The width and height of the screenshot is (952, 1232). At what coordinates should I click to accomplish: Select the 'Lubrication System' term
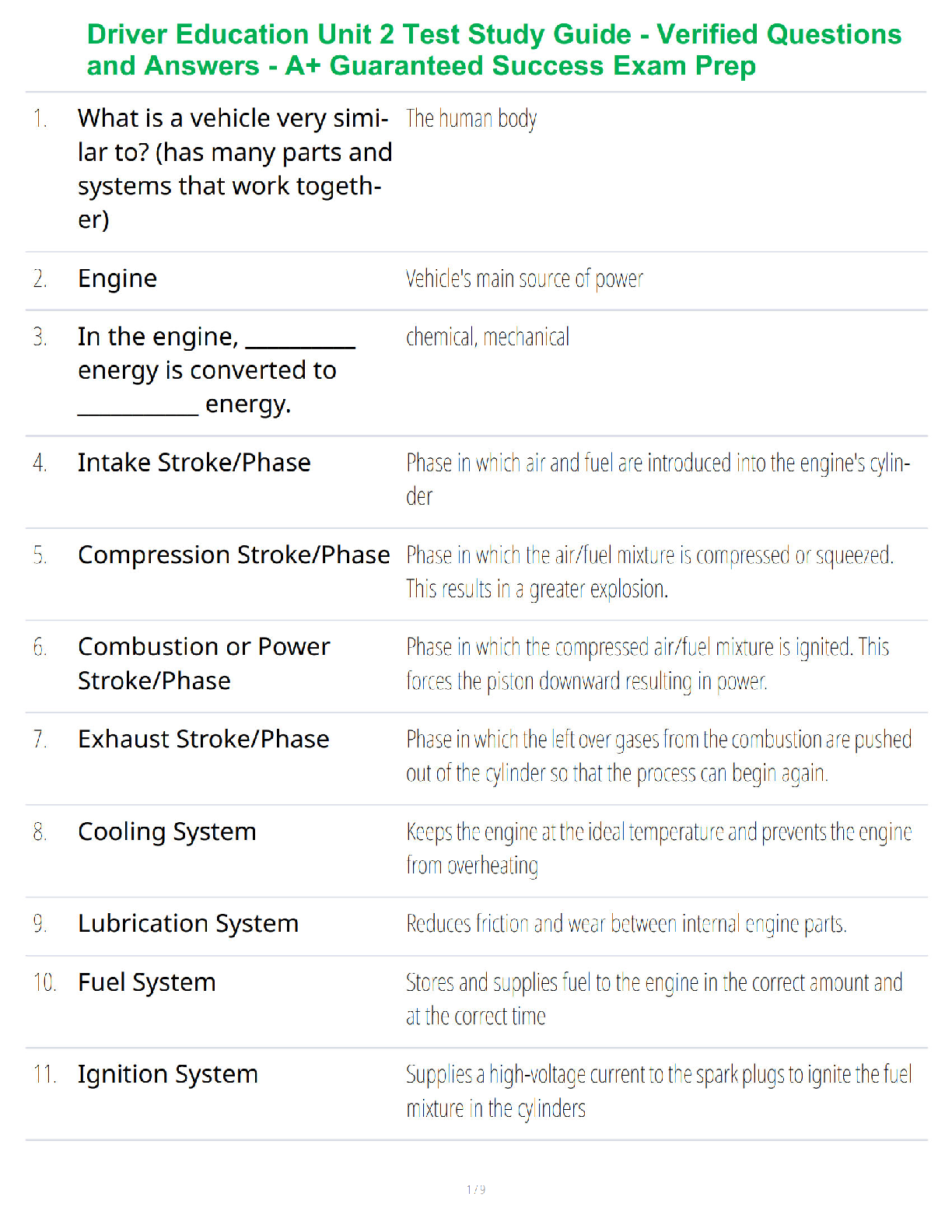[188, 923]
